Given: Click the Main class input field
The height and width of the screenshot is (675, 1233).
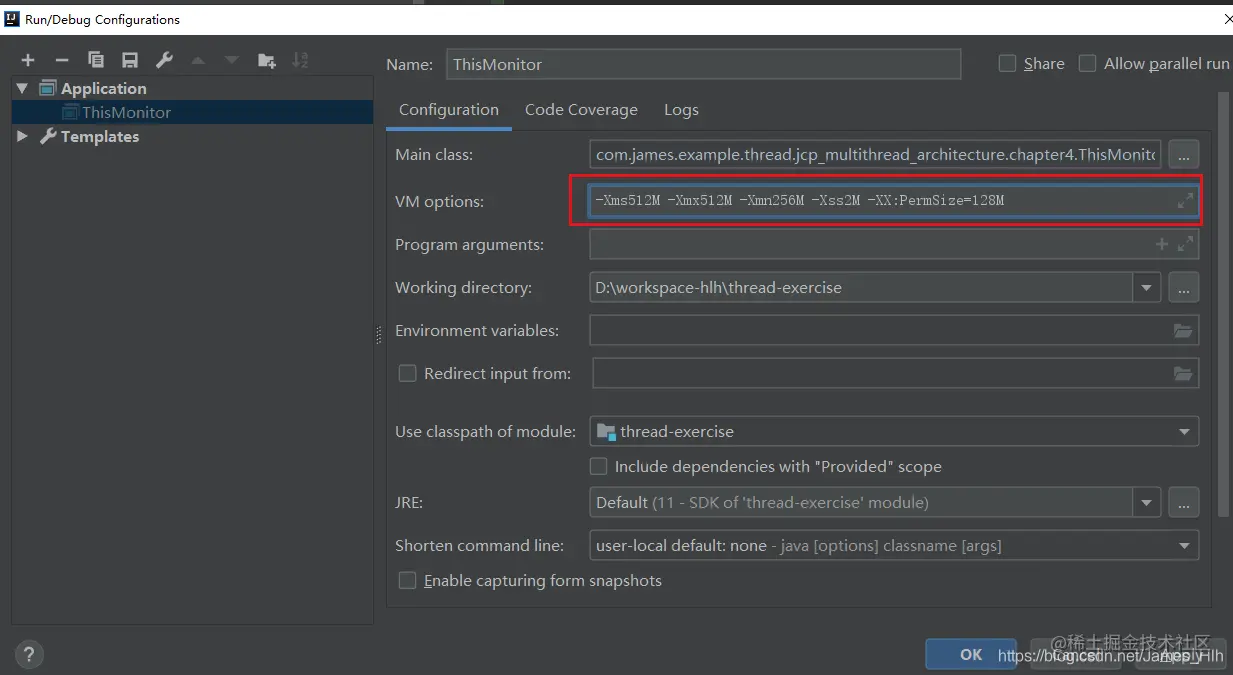Looking at the screenshot, I should pos(875,155).
